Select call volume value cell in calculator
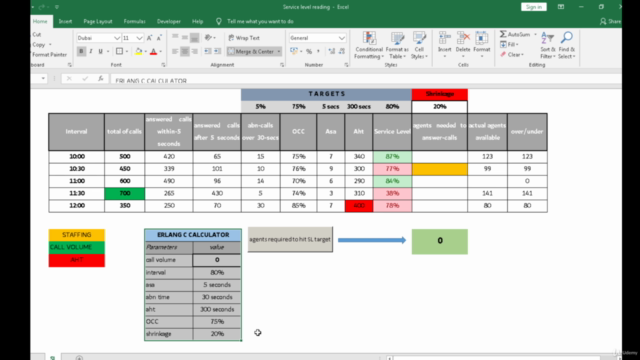Viewport: 640px width, 360px height. pyautogui.click(x=217, y=260)
